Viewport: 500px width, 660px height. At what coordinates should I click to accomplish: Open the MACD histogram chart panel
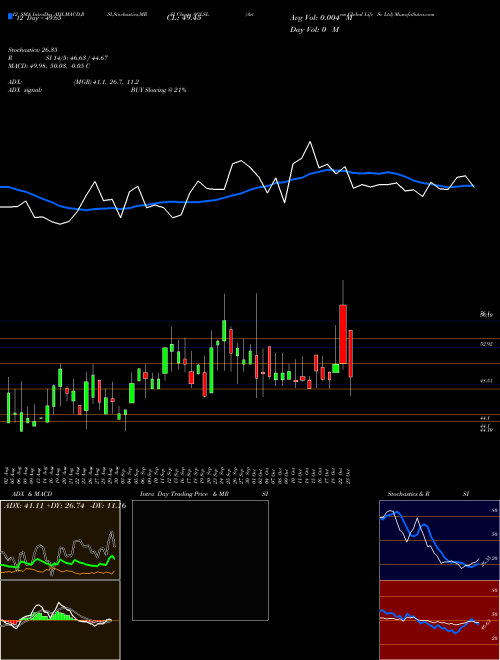60,620
